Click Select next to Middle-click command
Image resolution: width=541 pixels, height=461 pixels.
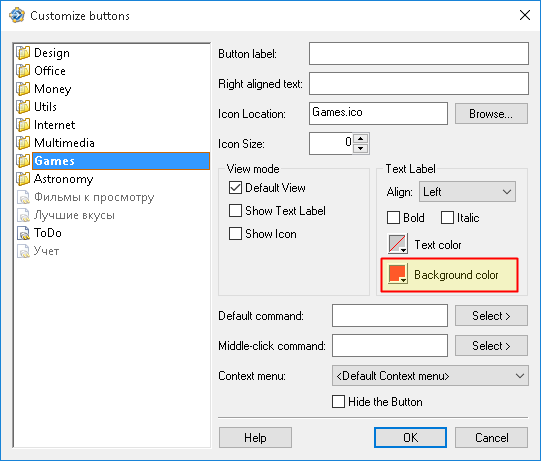click(491, 345)
